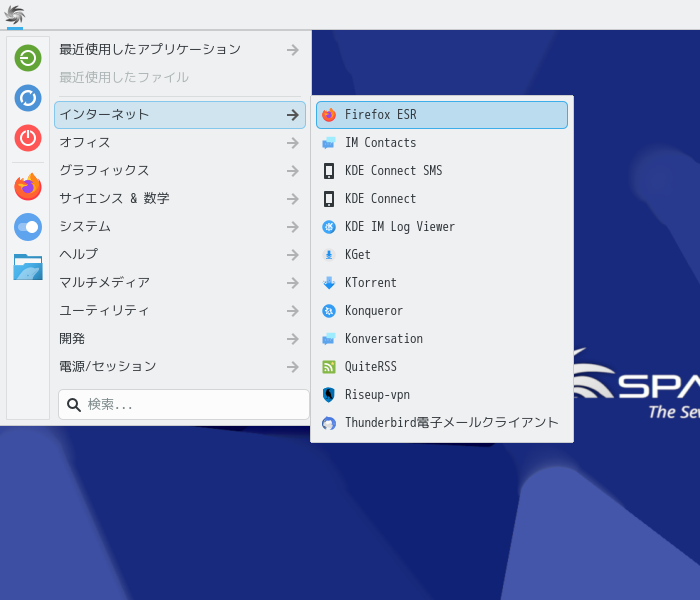Launch Firefox from the favorites sidebar
Screen dimensions: 700x600
28,187
